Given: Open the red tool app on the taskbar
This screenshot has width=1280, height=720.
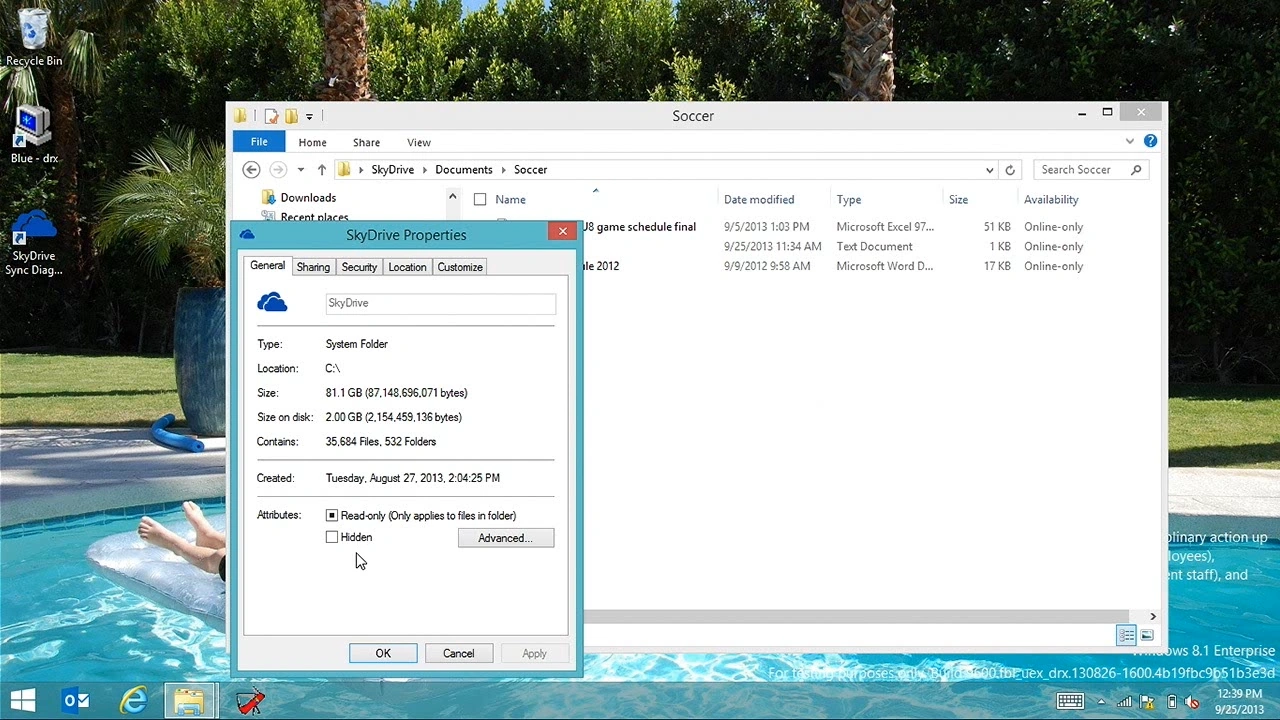Looking at the screenshot, I should (250, 701).
